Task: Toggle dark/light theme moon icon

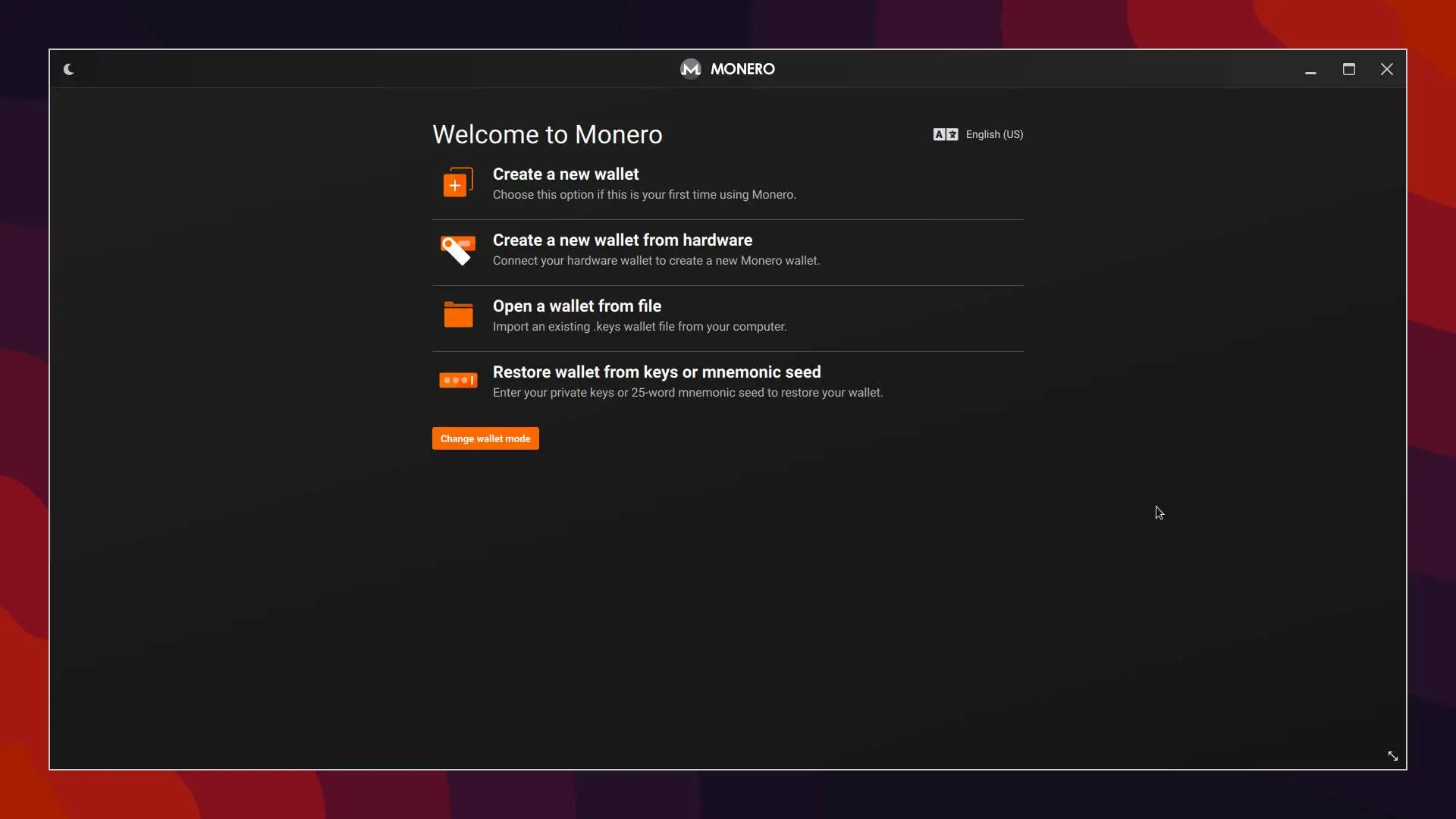Action: coord(69,70)
